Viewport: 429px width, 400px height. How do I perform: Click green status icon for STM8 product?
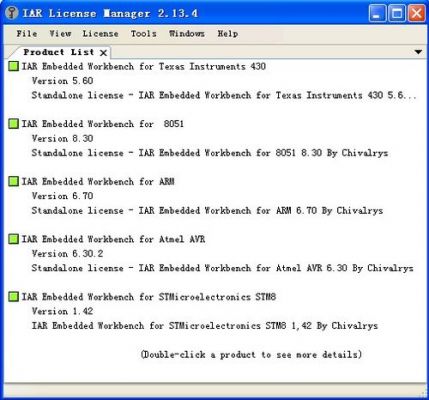13,296
